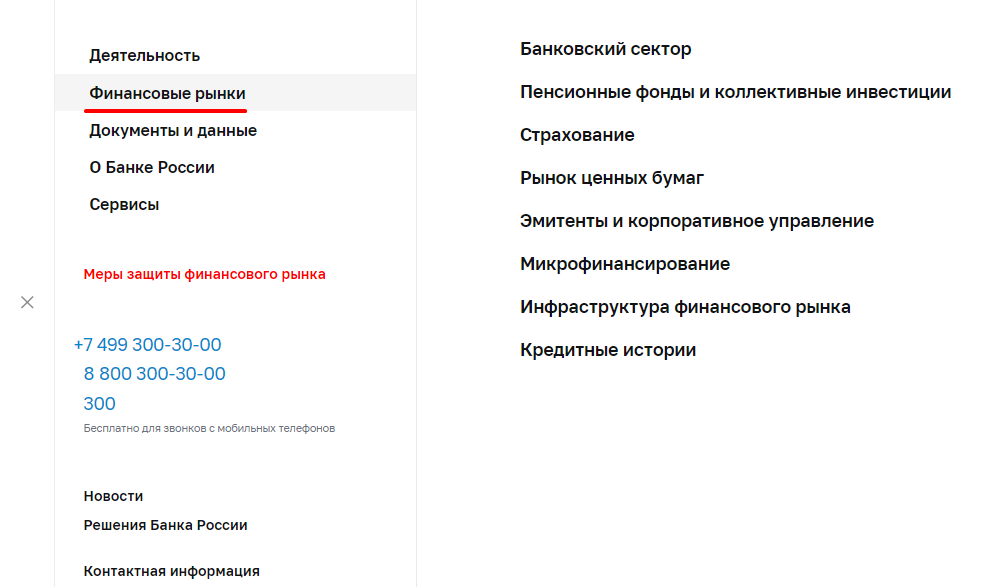Click Меры защиты финансового рынка link
This screenshot has width=997, height=587.
(x=204, y=274)
